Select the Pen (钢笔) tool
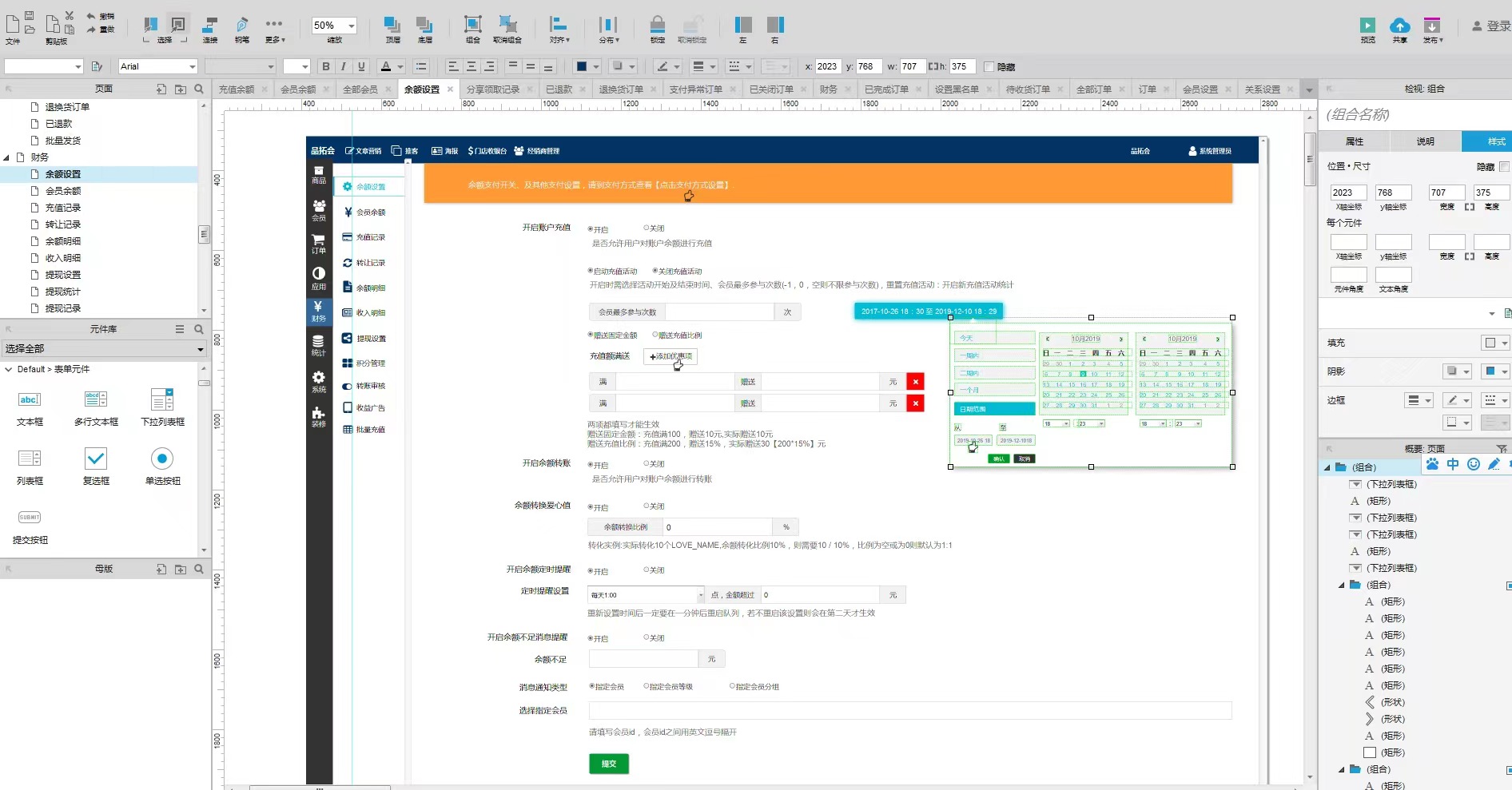 pos(242,30)
